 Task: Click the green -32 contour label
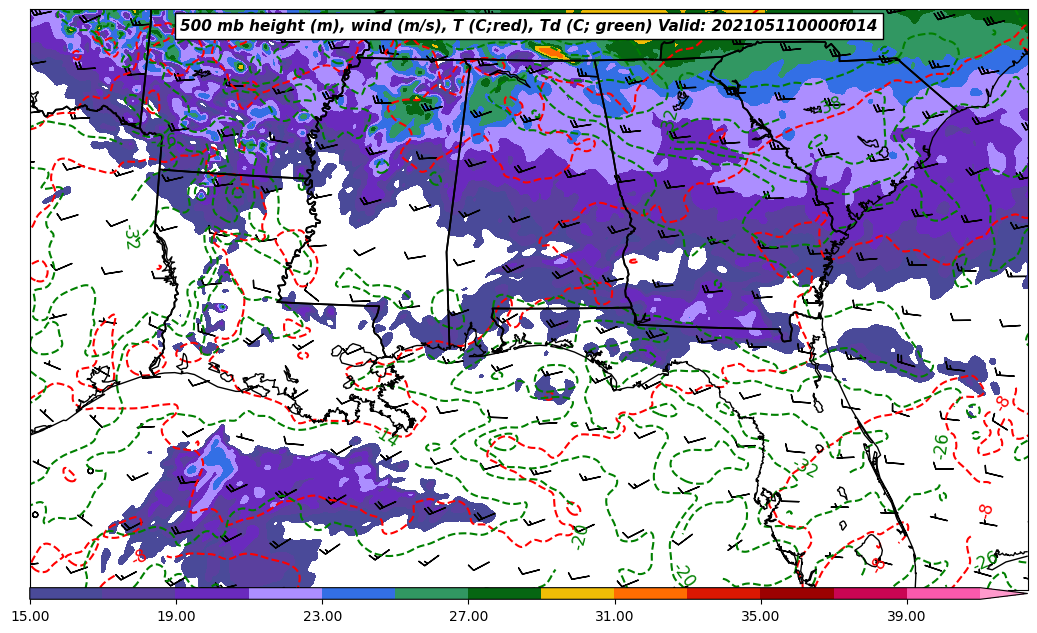click(x=131, y=235)
